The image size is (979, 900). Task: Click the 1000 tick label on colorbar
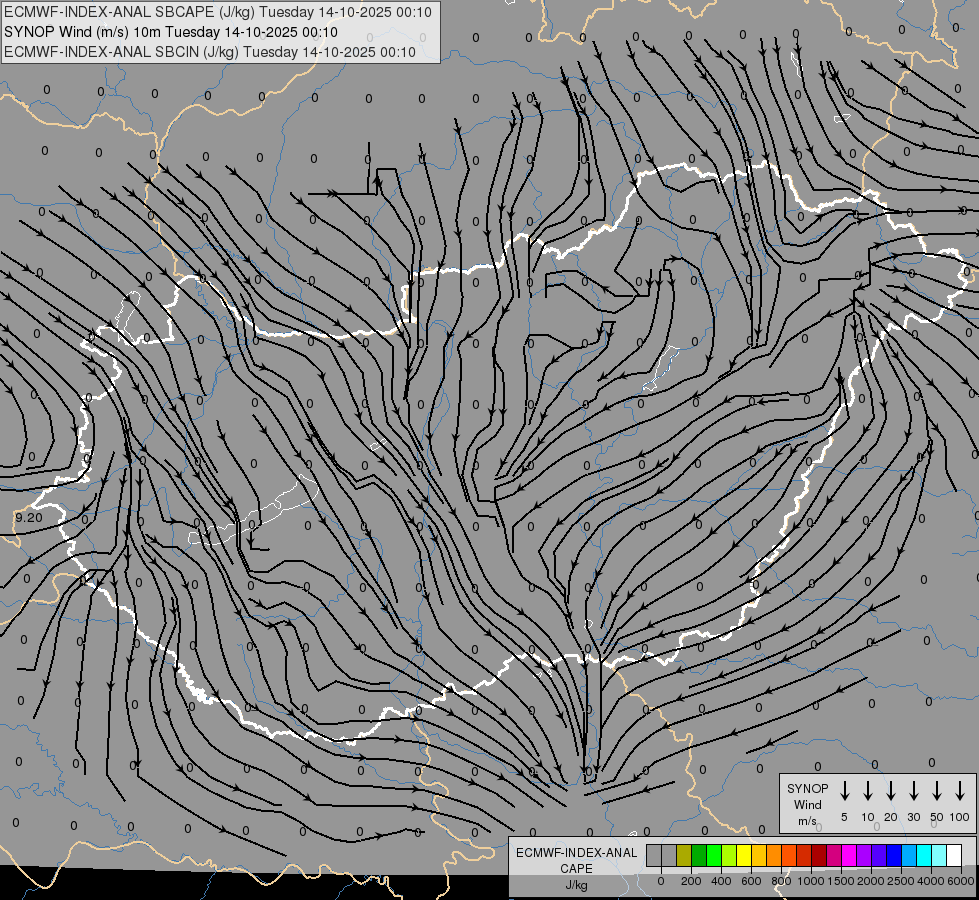pyautogui.click(x=812, y=881)
